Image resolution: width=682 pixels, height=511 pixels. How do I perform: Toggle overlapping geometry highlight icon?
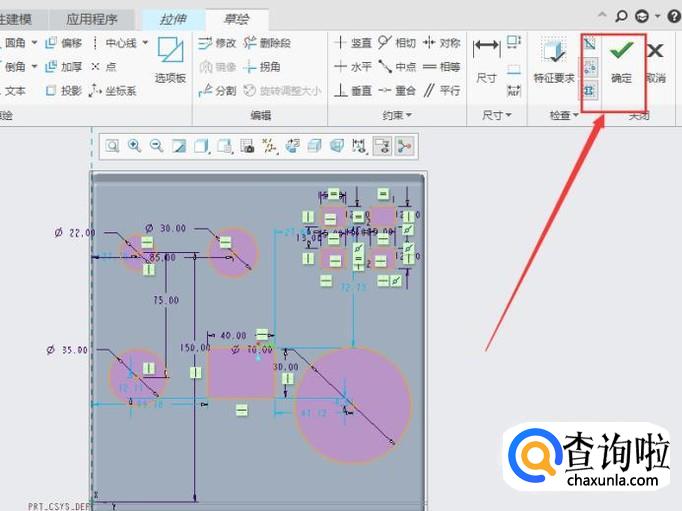coord(590,44)
